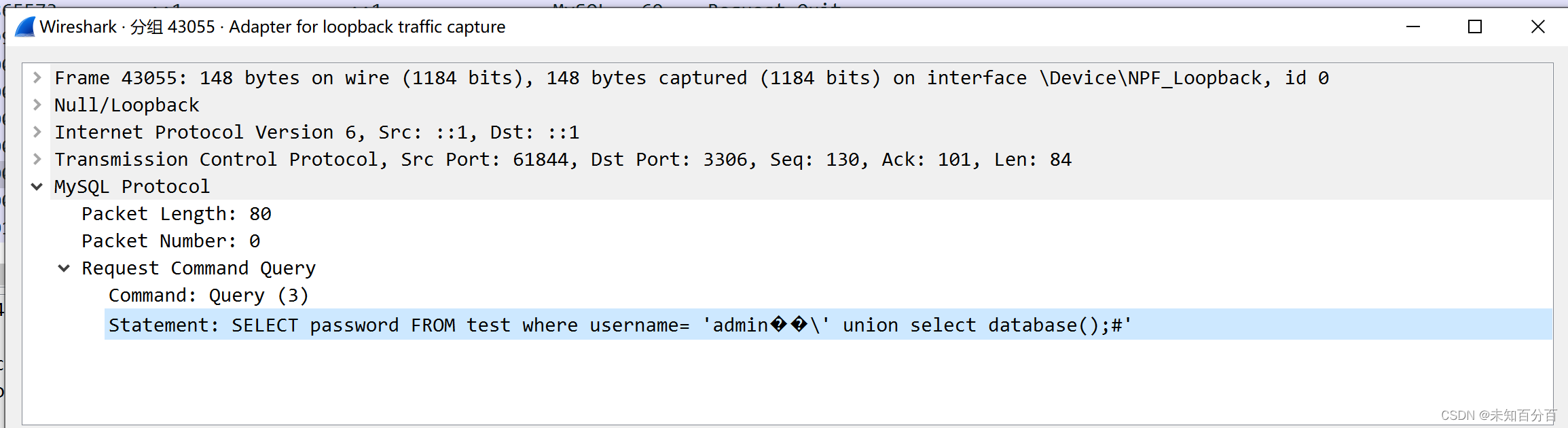
Task: Click the Wireshark shark fin title bar icon
Action: [x=24, y=26]
